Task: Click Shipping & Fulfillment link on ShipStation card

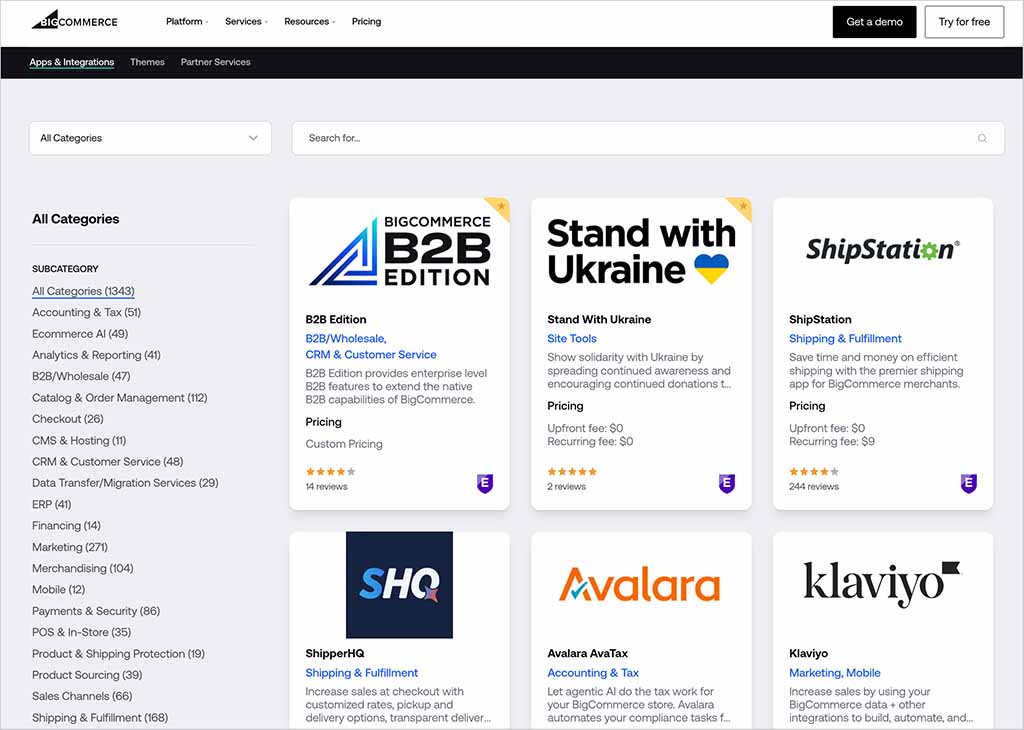Action: (x=845, y=338)
